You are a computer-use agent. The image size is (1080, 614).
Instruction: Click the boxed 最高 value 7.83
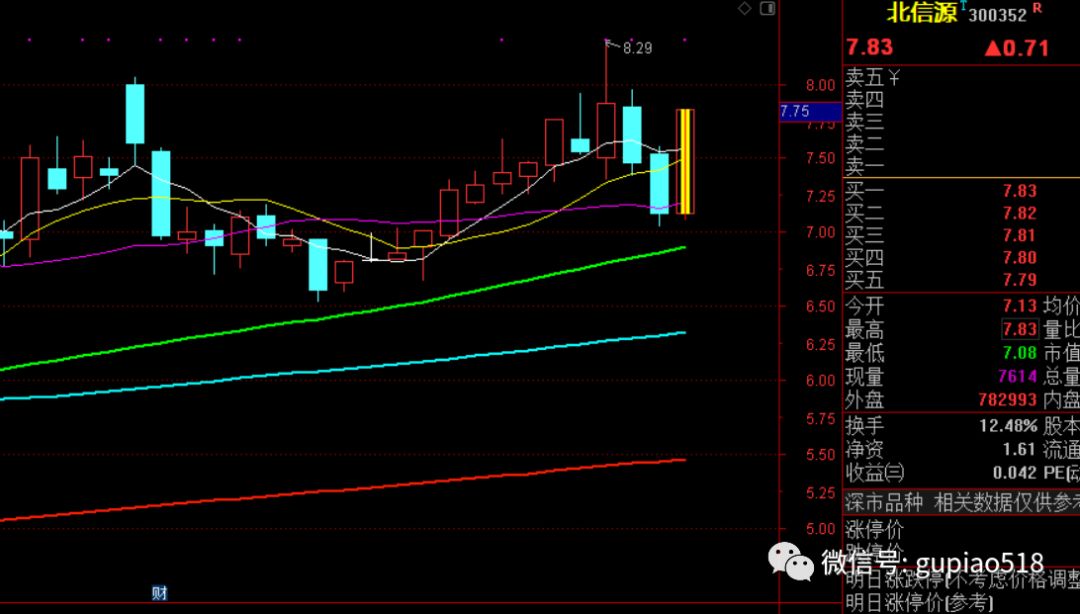click(1019, 330)
